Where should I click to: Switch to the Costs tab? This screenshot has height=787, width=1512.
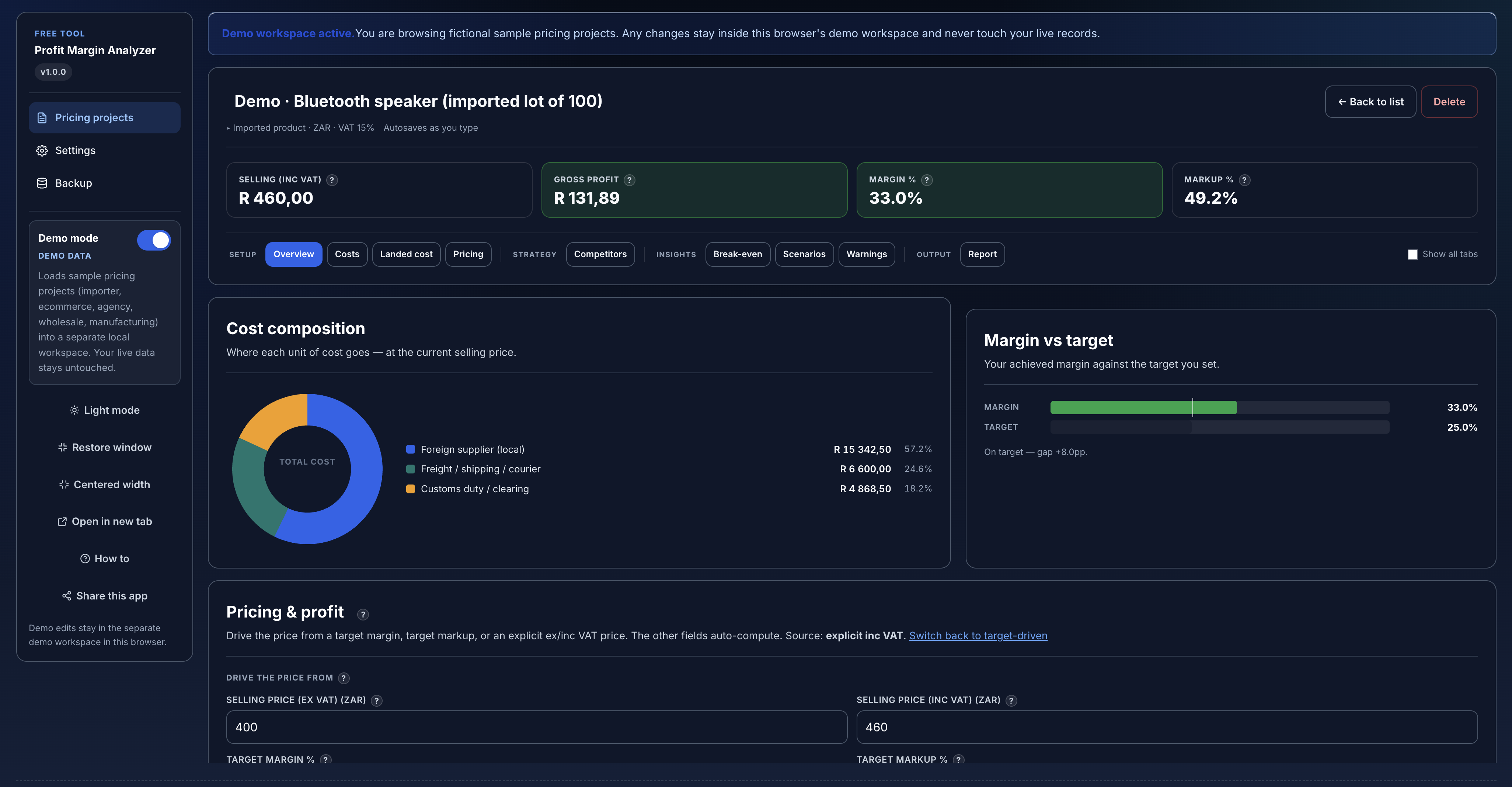[347, 254]
